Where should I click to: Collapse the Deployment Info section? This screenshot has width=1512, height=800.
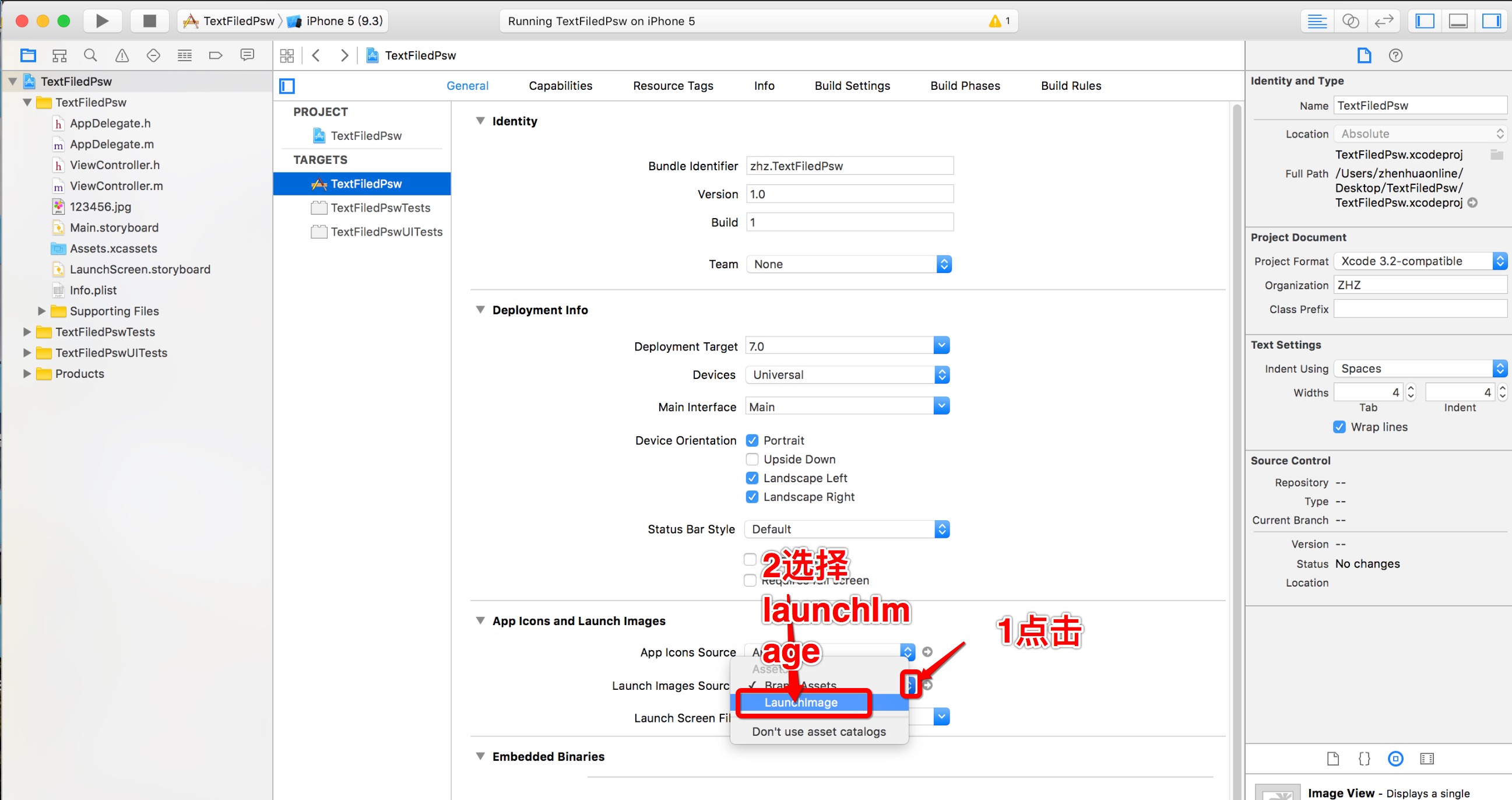point(480,310)
